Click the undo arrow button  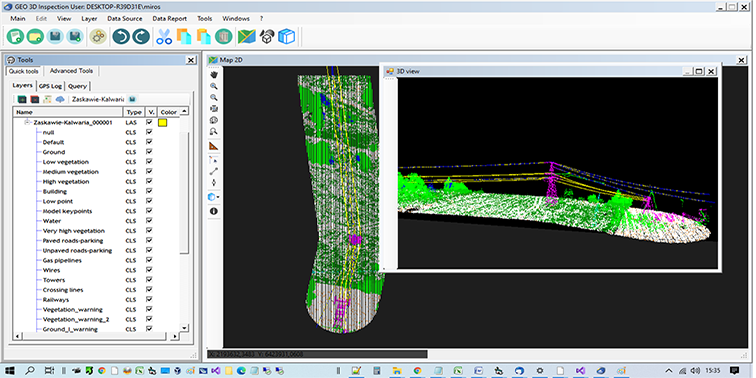click(121, 36)
